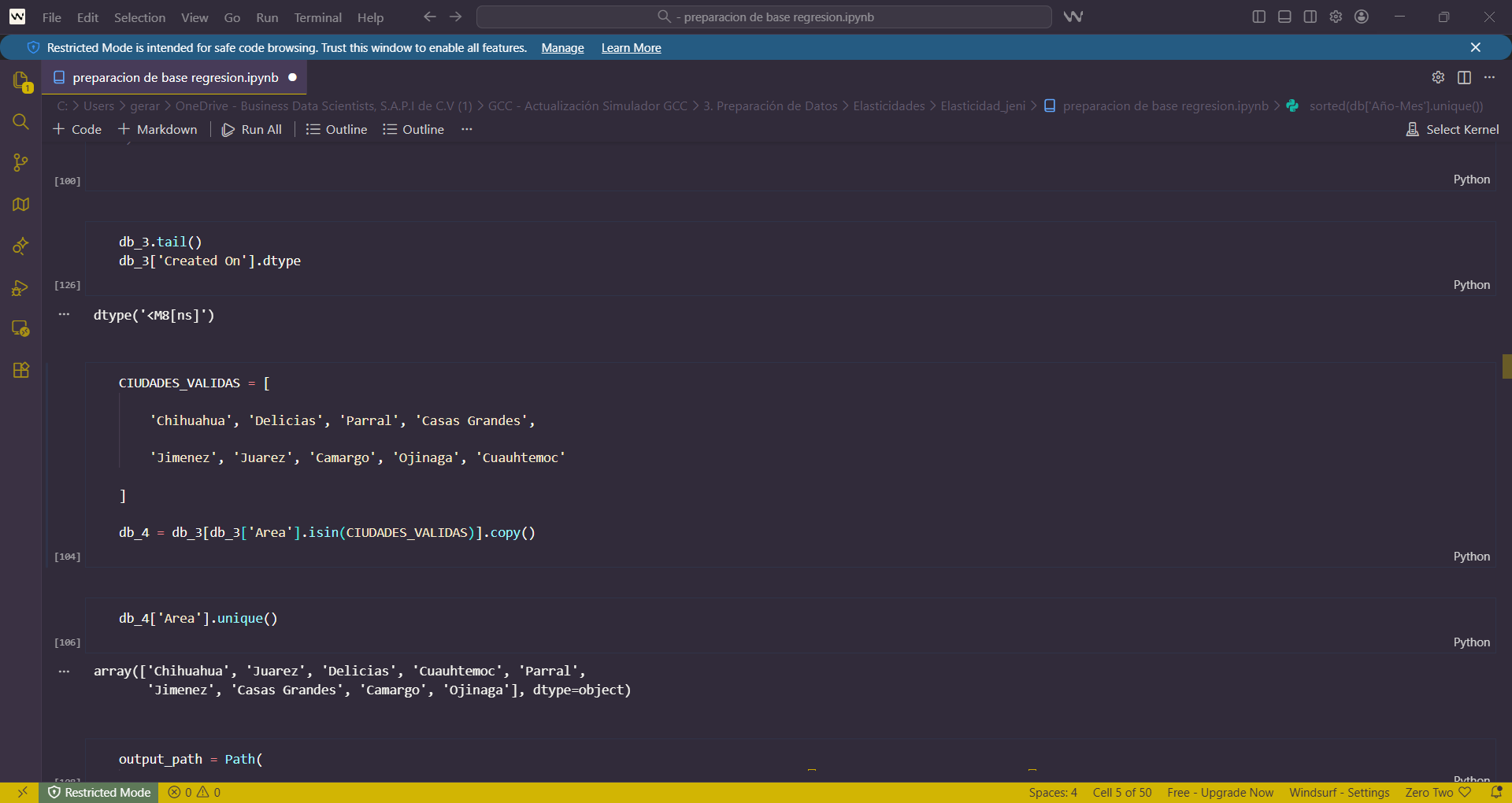
Task: Toggle the secondary sidebar visibility
Action: coord(1310,17)
